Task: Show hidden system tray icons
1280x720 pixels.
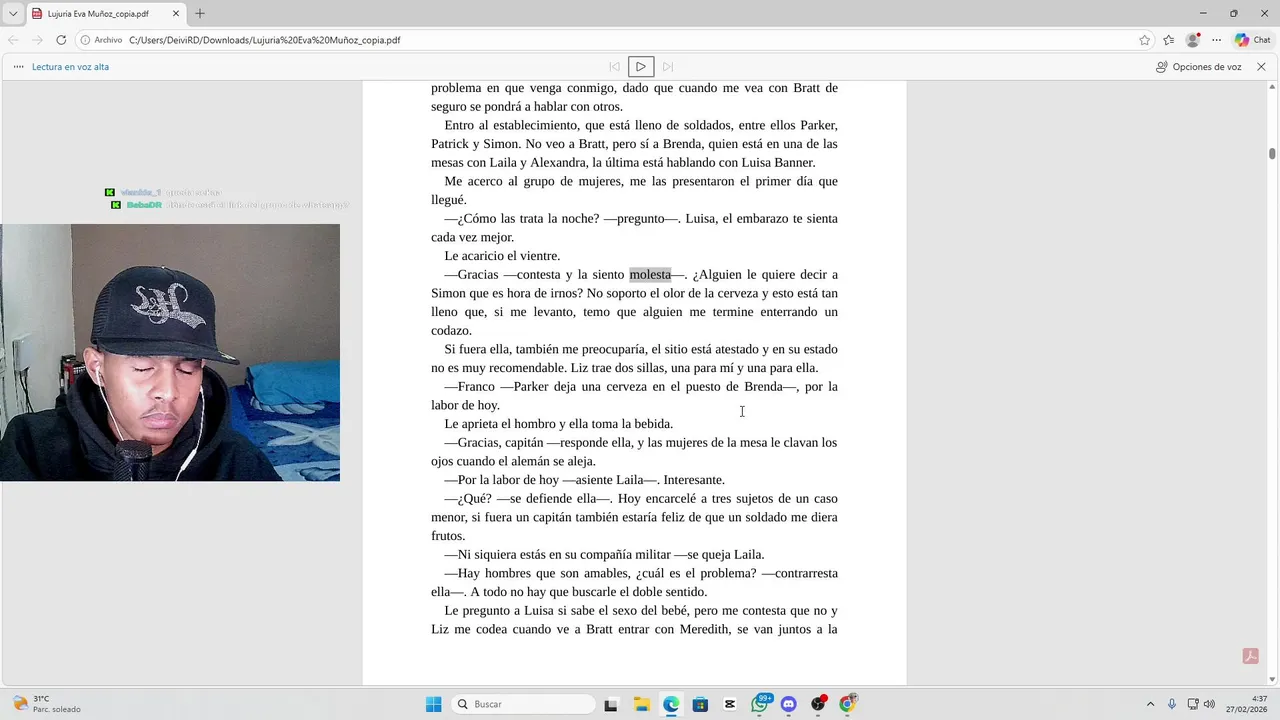Action: pyautogui.click(x=1150, y=704)
